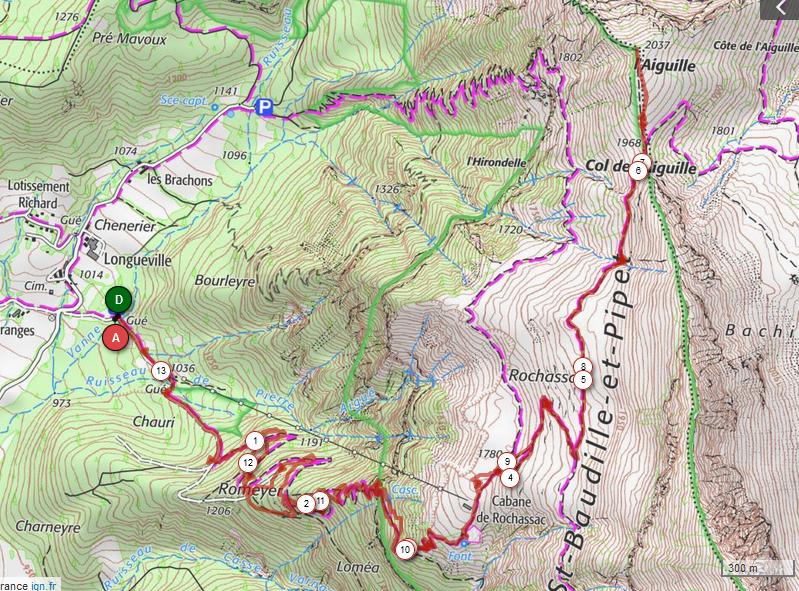This screenshot has width=799, height=591.
Task: Select waypoint marker 1
Action: coord(255,441)
